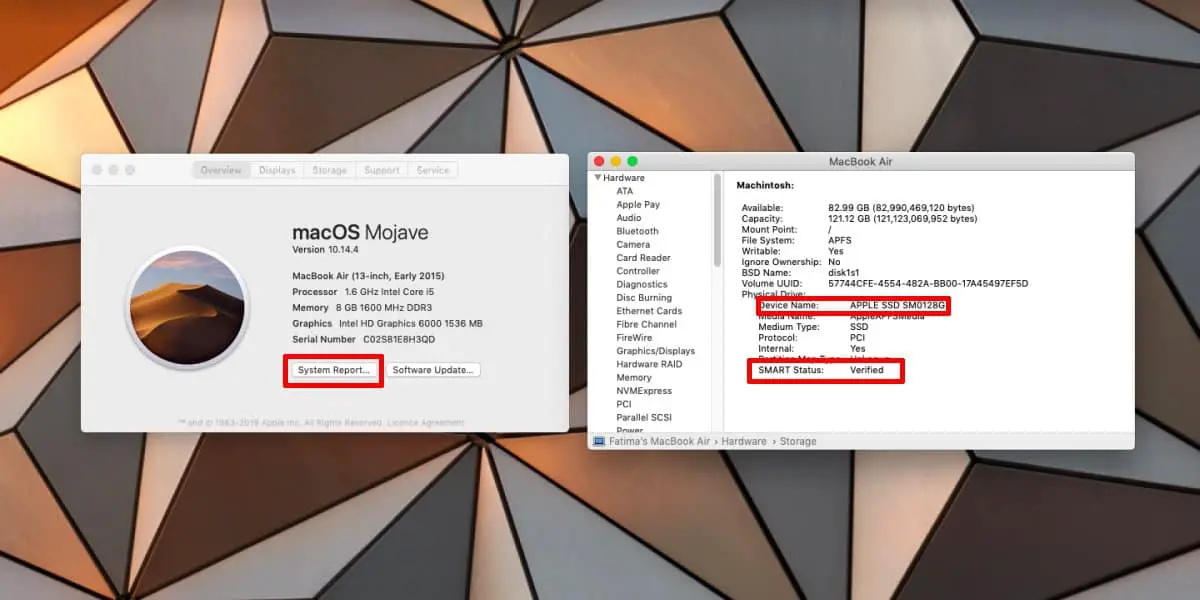Screen dimensions: 1200x600
Task: Select Apple Pay in the sidebar
Action: click(638, 204)
